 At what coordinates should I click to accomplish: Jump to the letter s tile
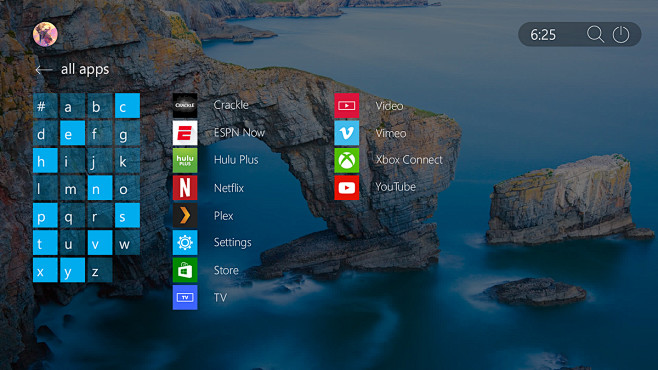[x=128, y=215]
